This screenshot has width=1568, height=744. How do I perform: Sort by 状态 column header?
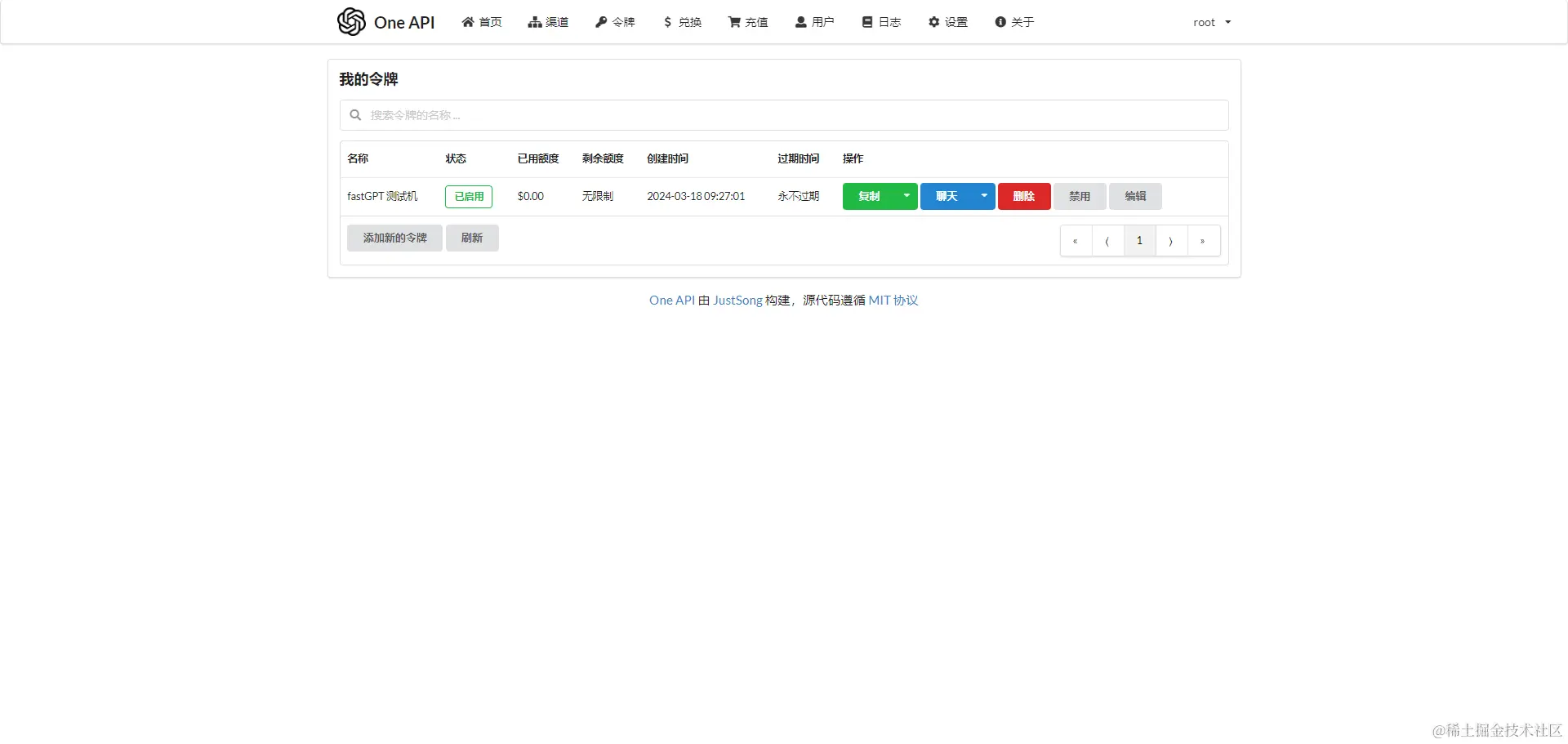pos(456,158)
